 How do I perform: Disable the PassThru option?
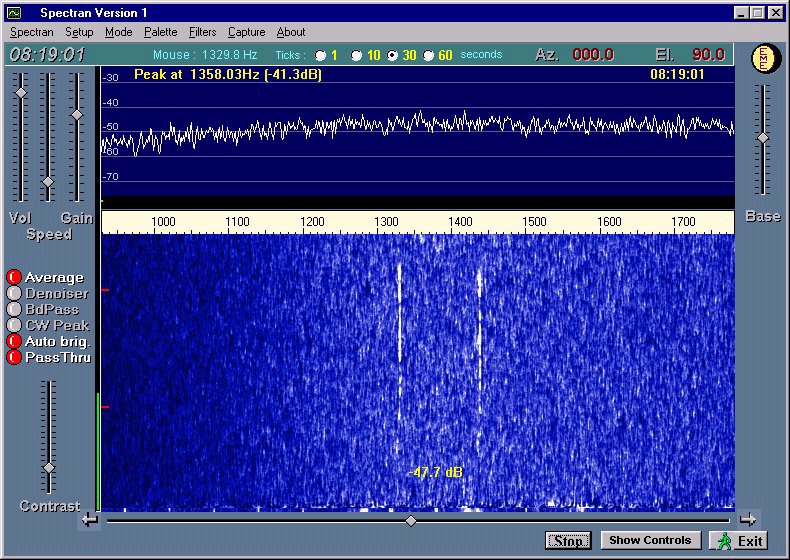pyautogui.click(x=14, y=357)
